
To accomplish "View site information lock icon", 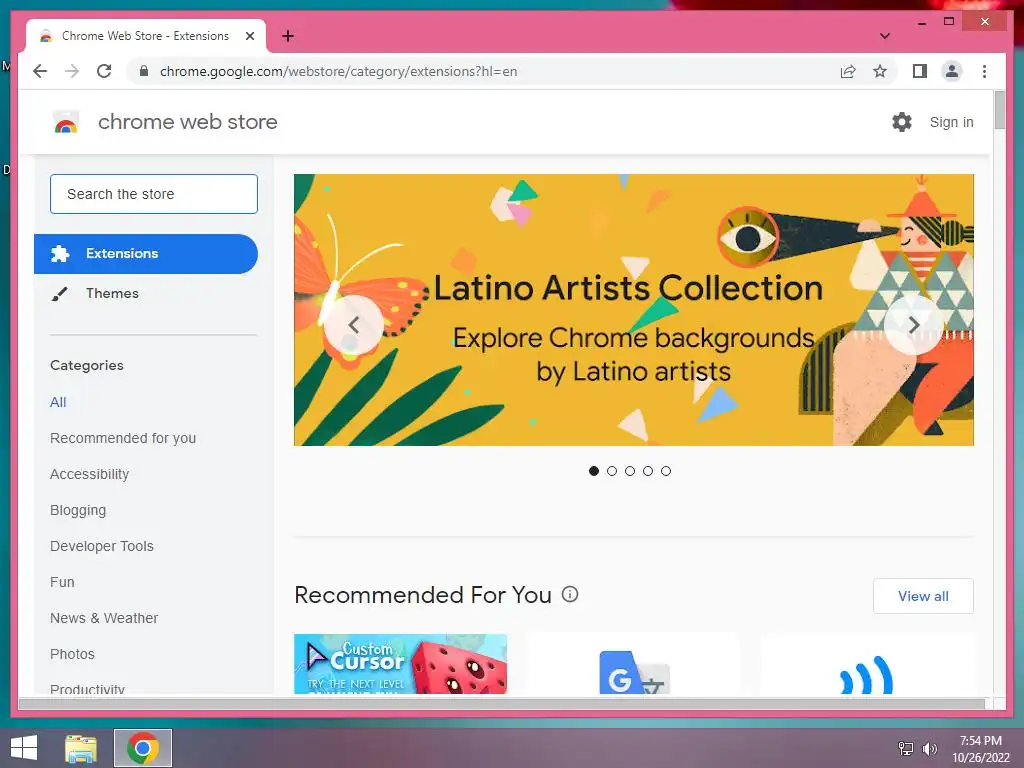I will tap(144, 71).
